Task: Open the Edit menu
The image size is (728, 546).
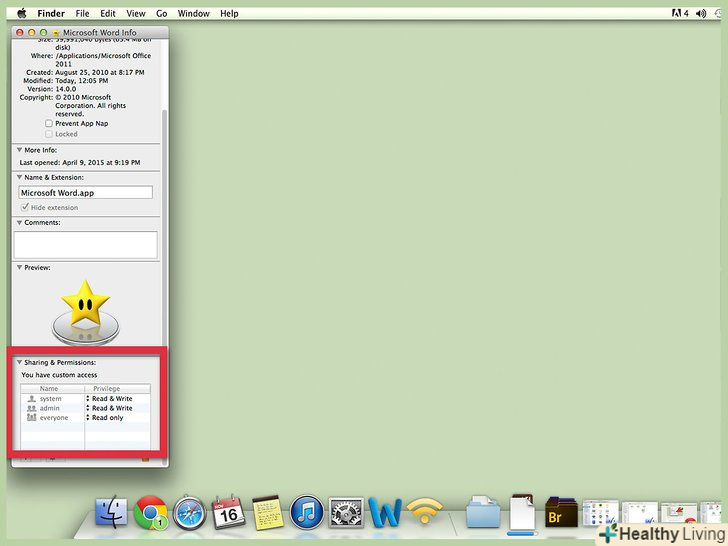Action: pos(108,13)
